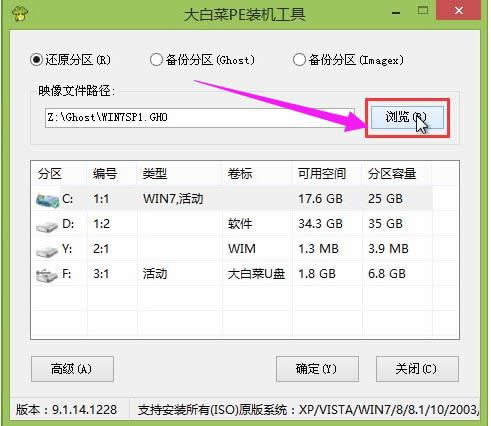The height and width of the screenshot is (426, 491).
Task: Click the 浏览 (B) browse button
Action: tap(407, 117)
